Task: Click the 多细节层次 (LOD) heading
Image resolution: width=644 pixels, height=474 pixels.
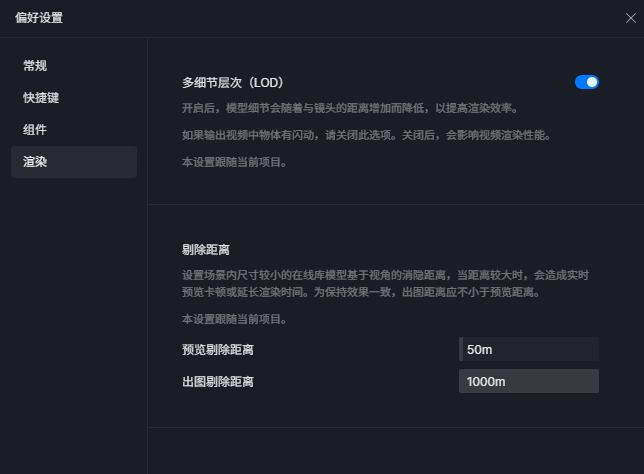Action: [233, 83]
